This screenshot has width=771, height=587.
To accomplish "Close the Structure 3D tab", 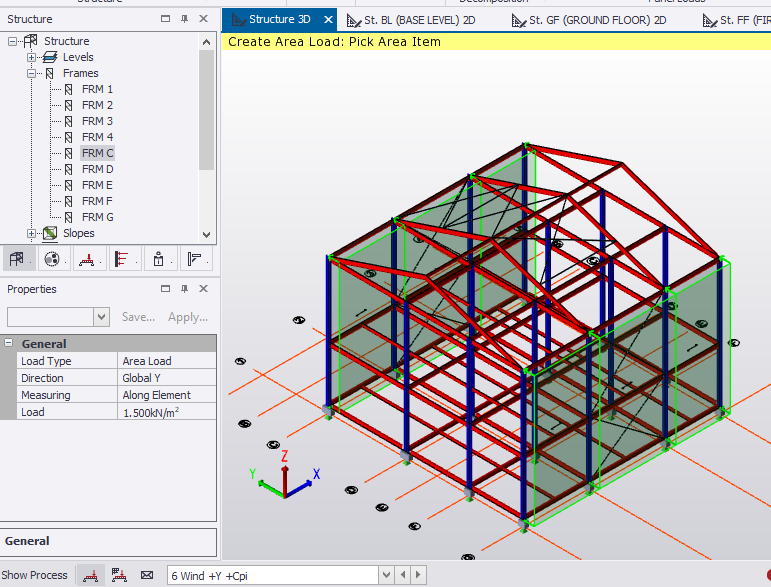I will click(328, 20).
